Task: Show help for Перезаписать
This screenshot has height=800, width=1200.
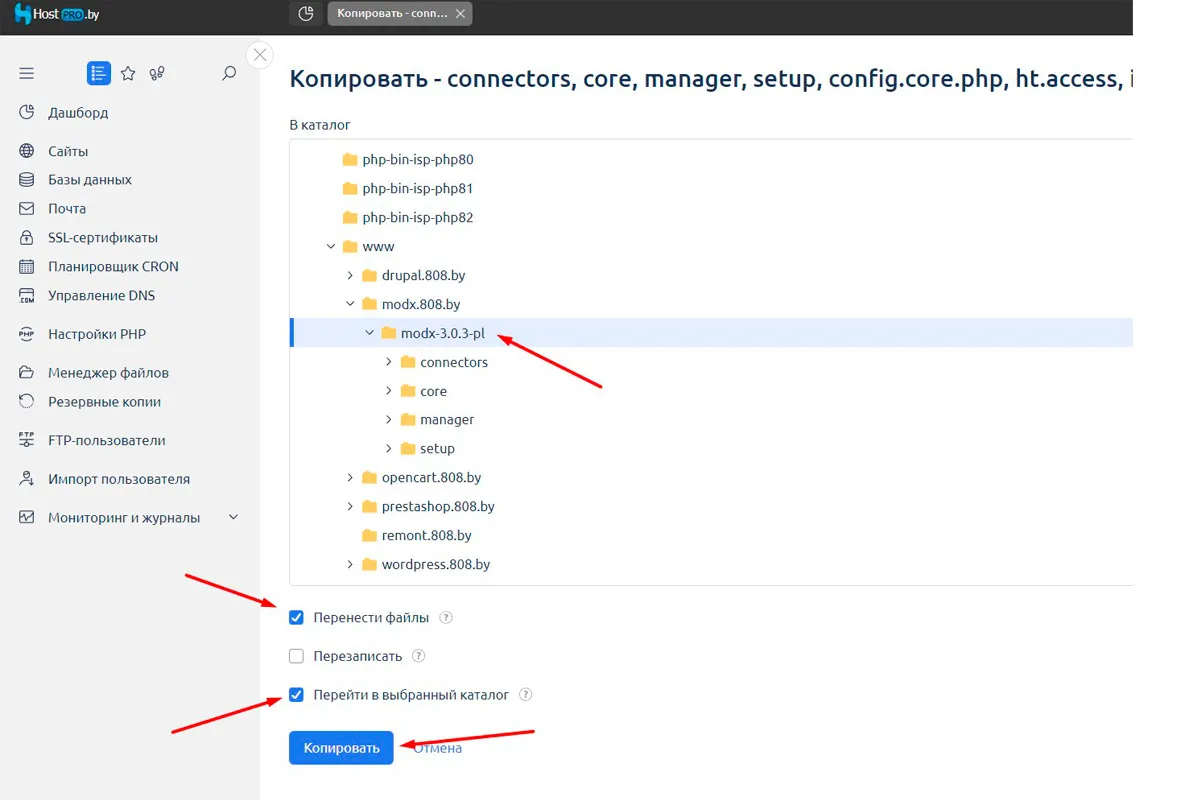Action: coord(419,657)
